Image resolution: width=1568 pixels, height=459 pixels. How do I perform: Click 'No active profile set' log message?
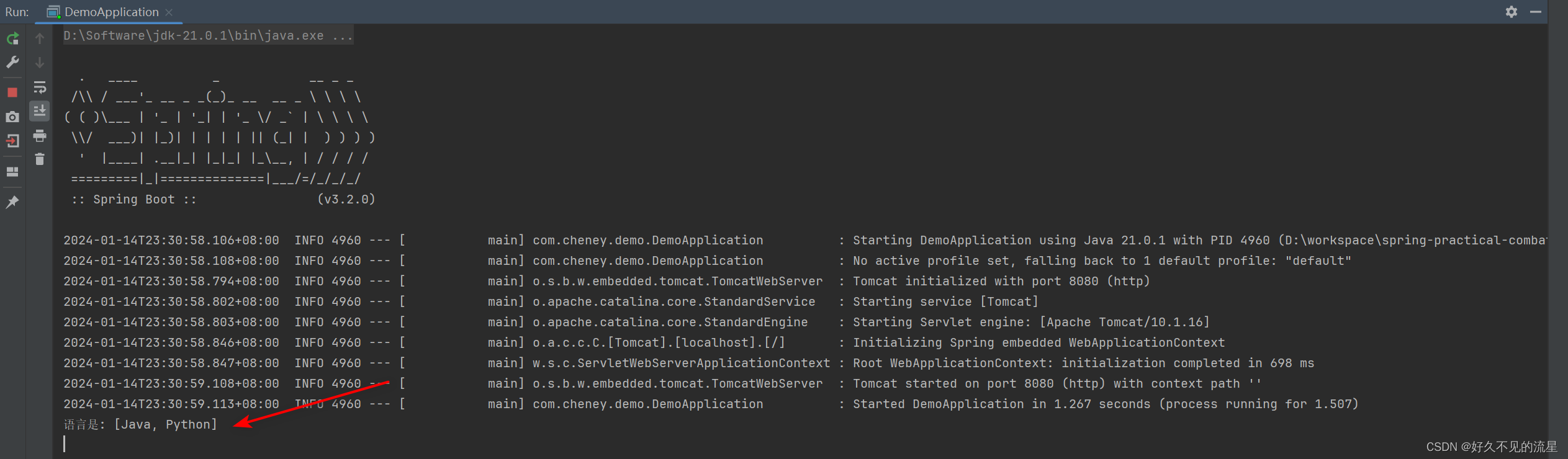(x=1102, y=261)
